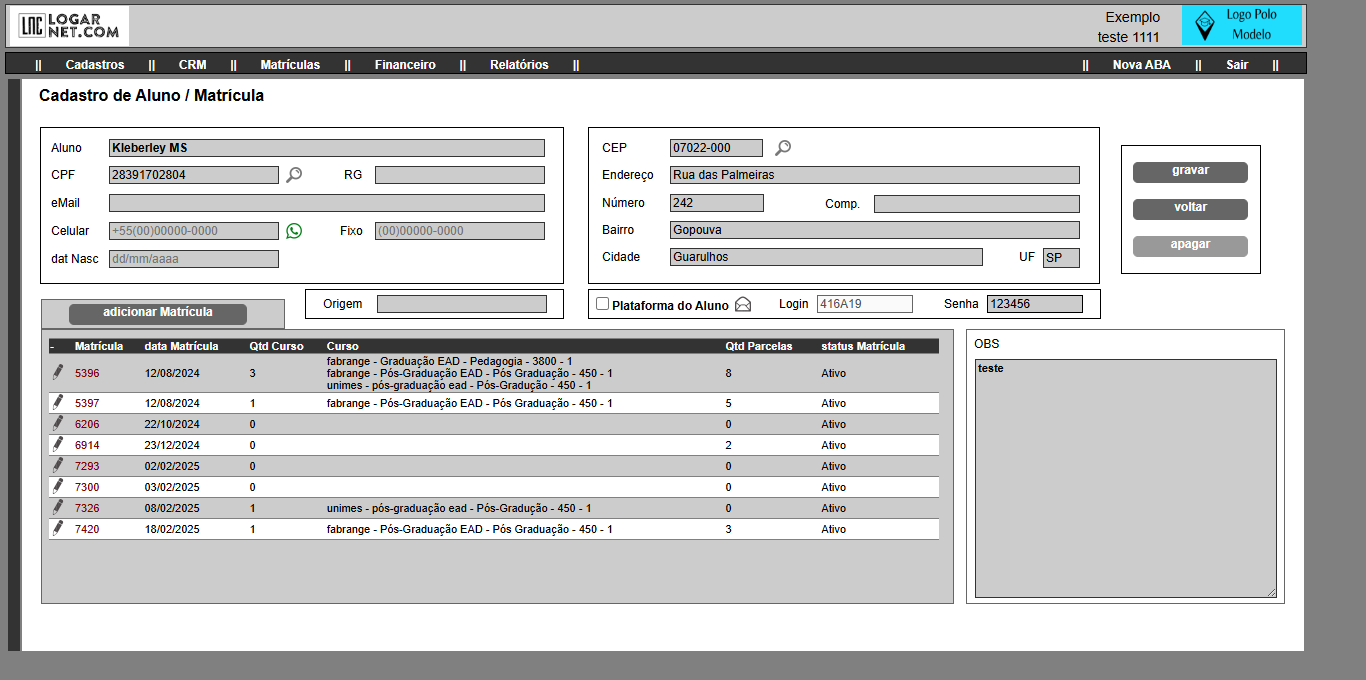This screenshot has width=1366, height=680.
Task: Focus the Bairro field
Action: point(875,230)
